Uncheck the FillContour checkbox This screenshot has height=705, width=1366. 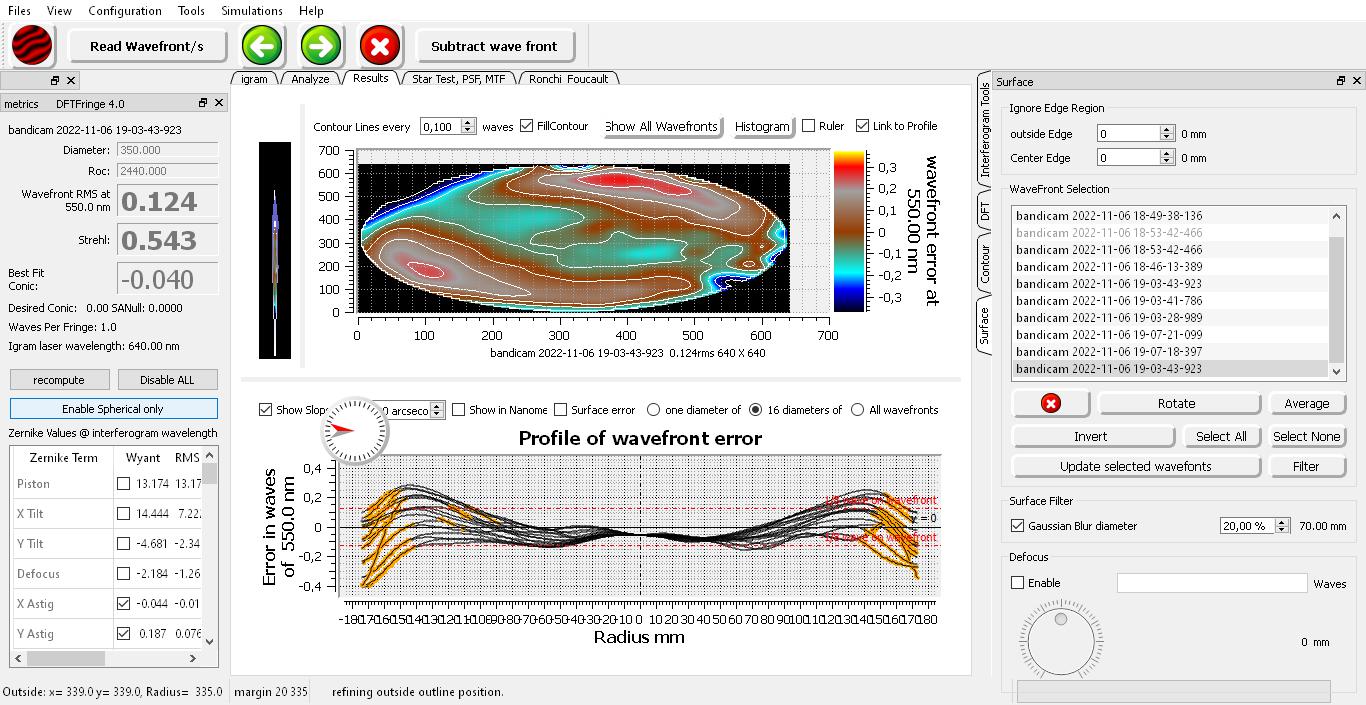pos(527,126)
